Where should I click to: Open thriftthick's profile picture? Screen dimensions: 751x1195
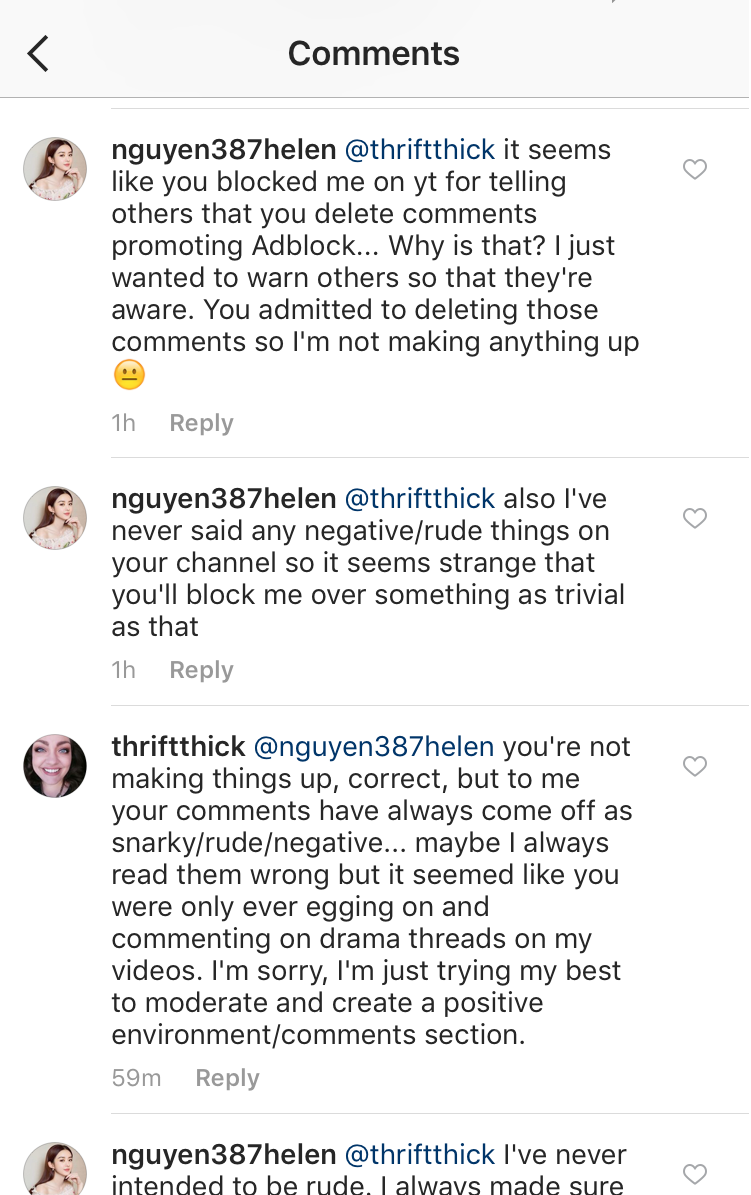coord(55,766)
